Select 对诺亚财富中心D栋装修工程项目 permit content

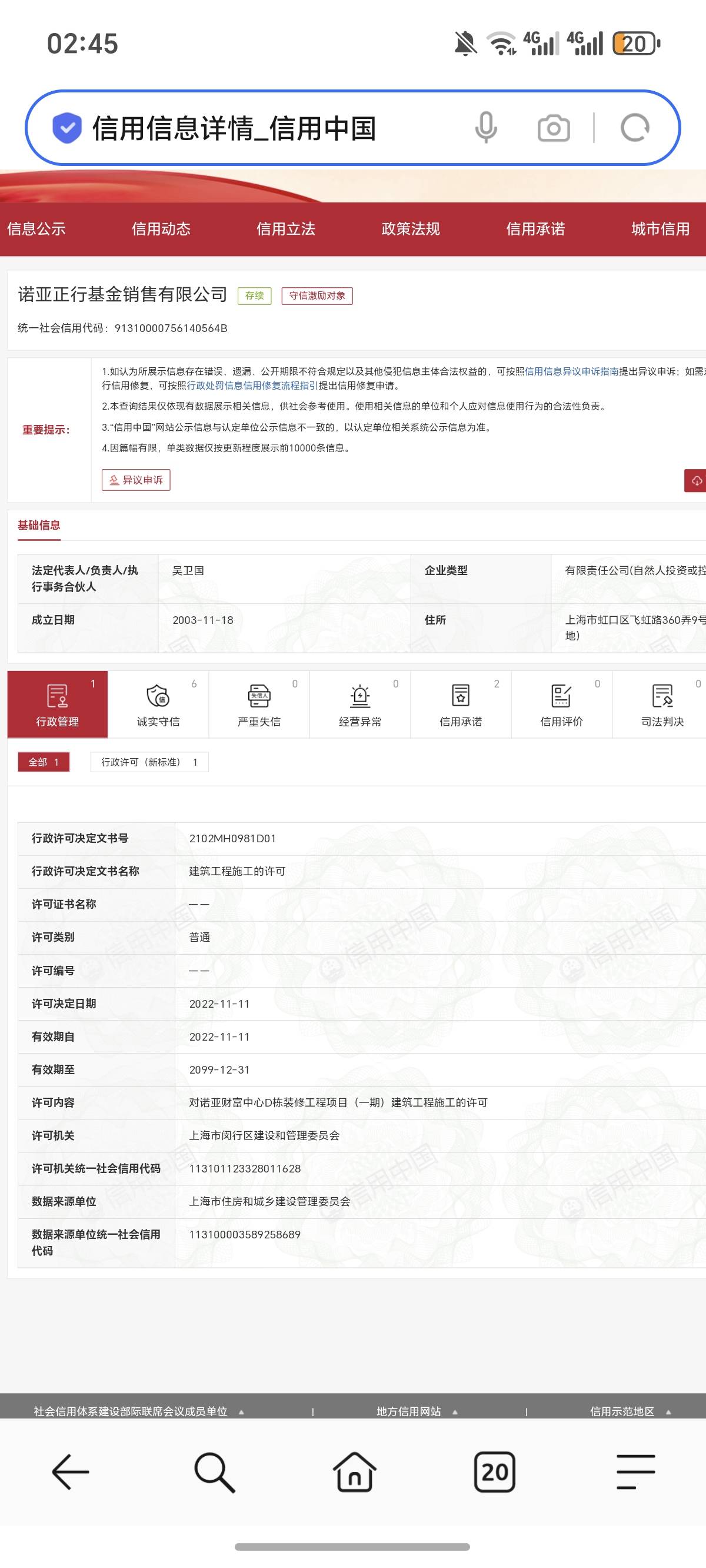coord(338,1102)
